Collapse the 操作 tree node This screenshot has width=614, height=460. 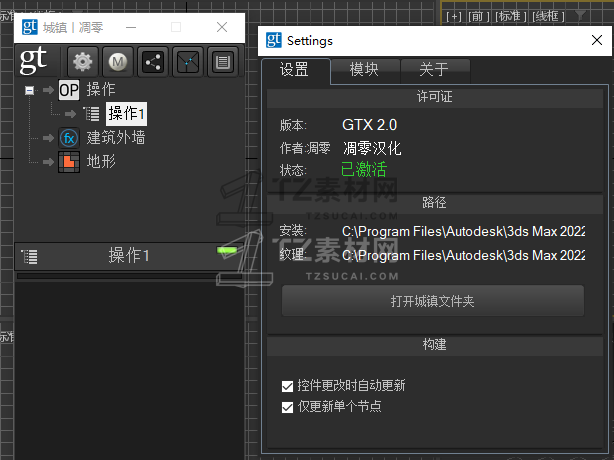coord(29,90)
